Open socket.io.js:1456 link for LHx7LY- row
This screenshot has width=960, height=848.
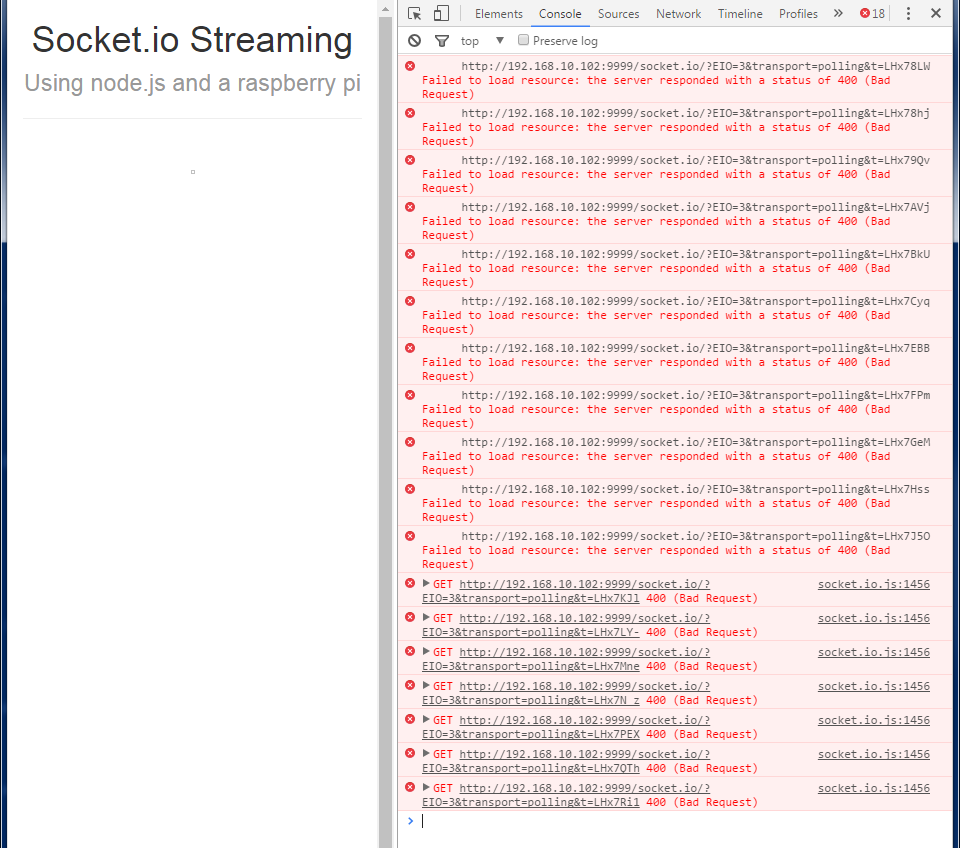pos(874,618)
